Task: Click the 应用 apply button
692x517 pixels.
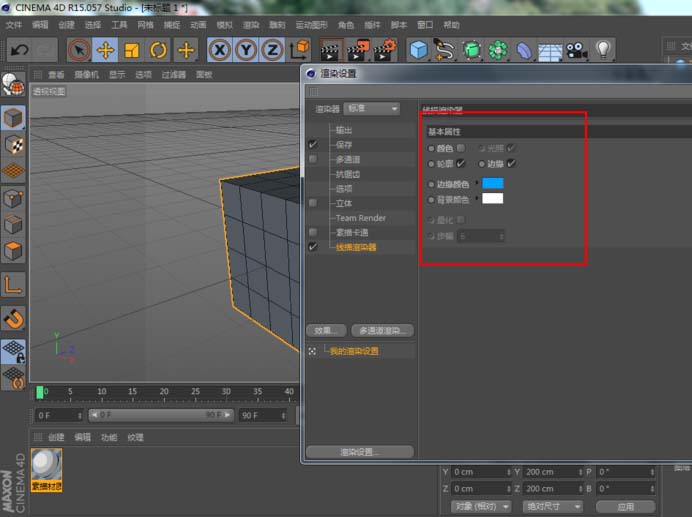Action: click(626, 507)
